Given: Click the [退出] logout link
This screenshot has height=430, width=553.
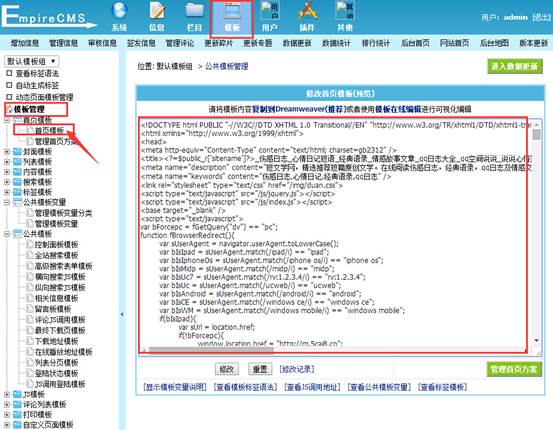Looking at the screenshot, I should tap(541, 17).
